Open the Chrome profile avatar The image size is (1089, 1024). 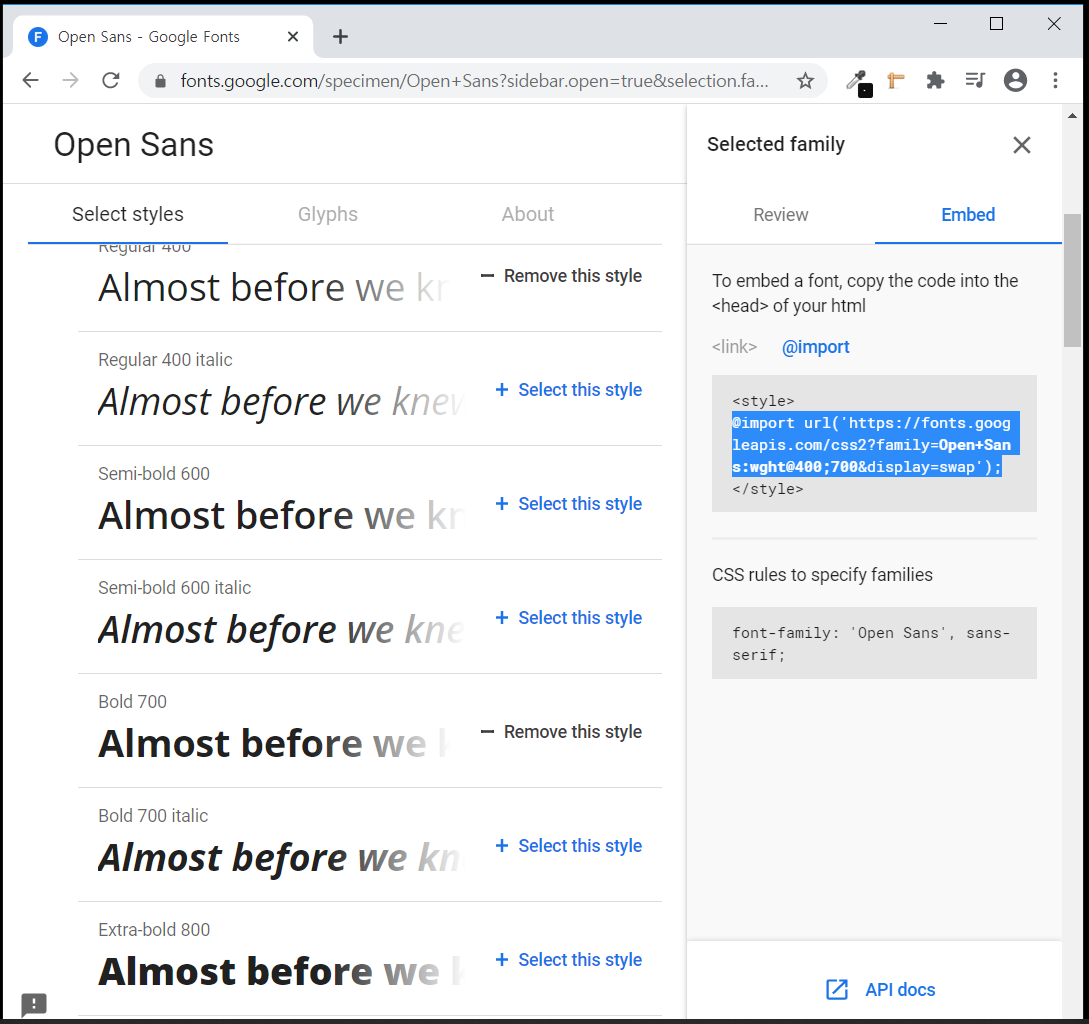tap(1015, 81)
